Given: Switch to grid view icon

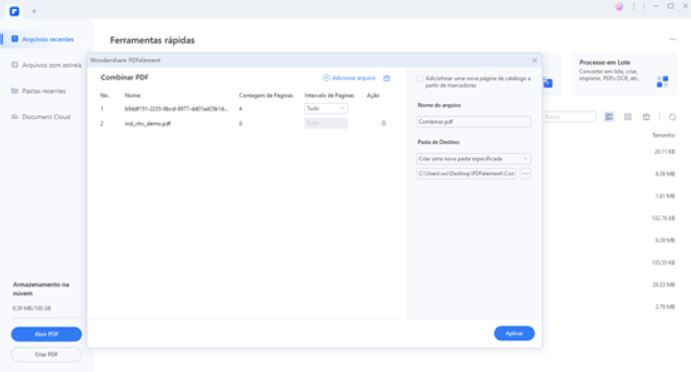Looking at the screenshot, I should pyautogui.click(x=628, y=117).
